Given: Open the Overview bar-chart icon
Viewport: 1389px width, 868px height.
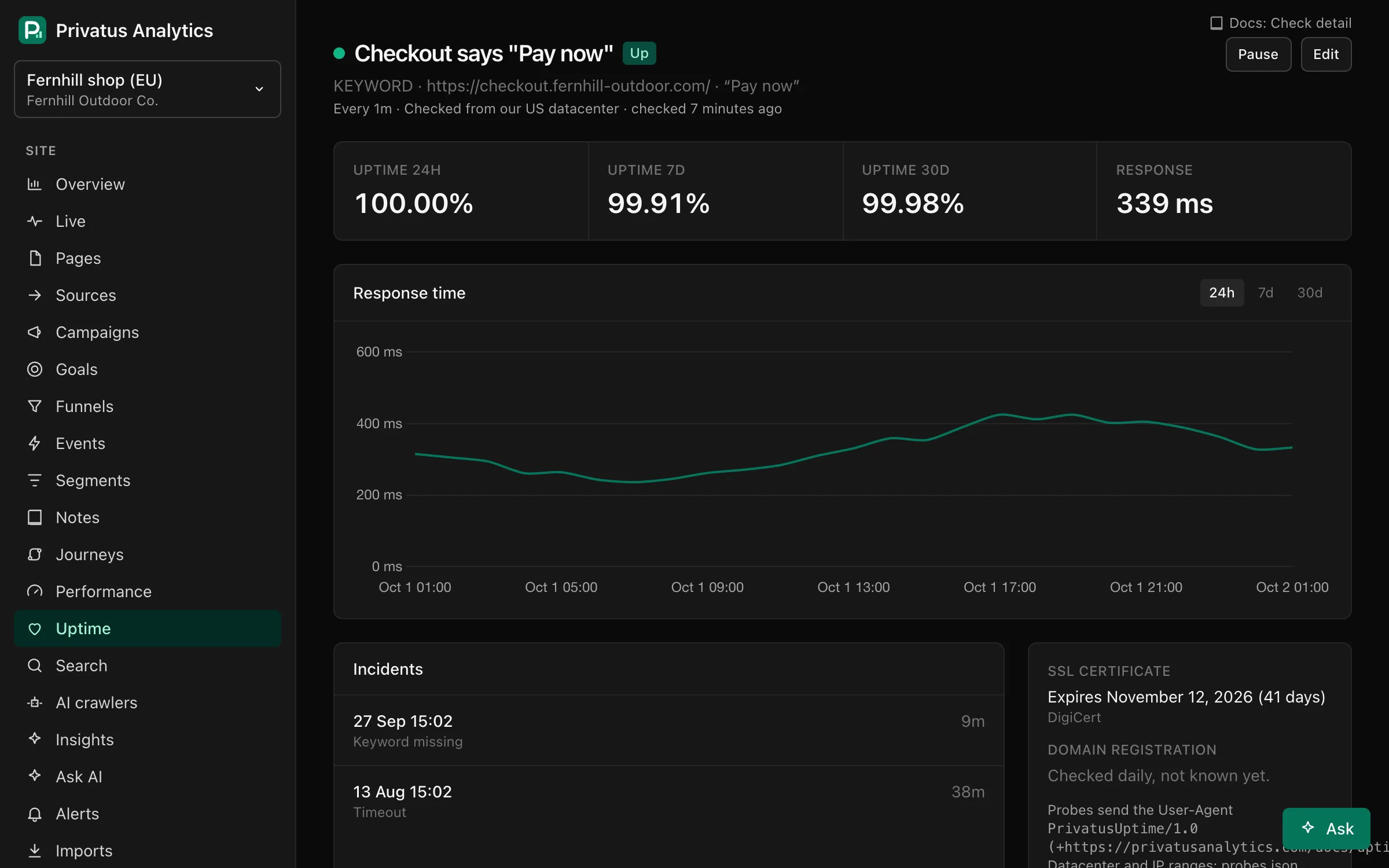Looking at the screenshot, I should coord(35,184).
